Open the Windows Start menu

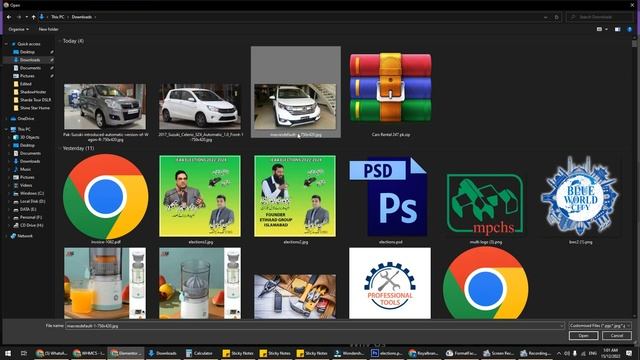(8, 353)
